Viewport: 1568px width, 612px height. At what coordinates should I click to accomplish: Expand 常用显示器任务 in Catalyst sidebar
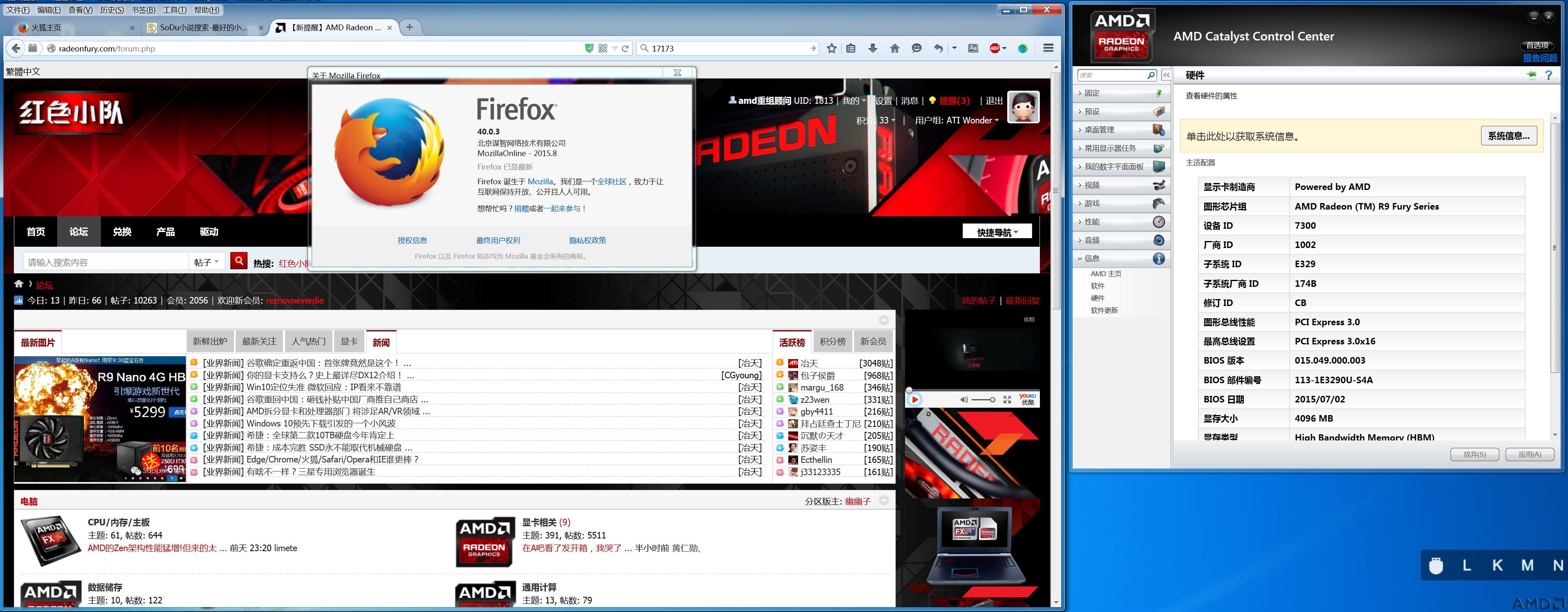click(x=1121, y=148)
